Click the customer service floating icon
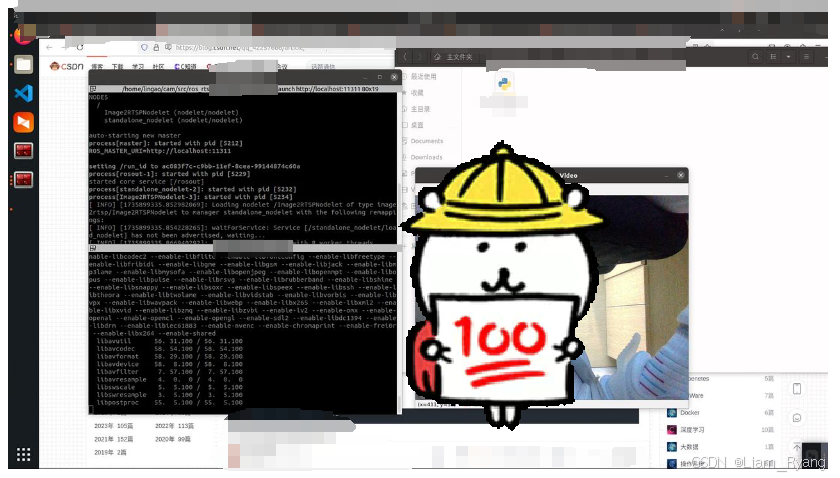Image resolution: width=840 pixels, height=478 pixels. [x=797, y=417]
